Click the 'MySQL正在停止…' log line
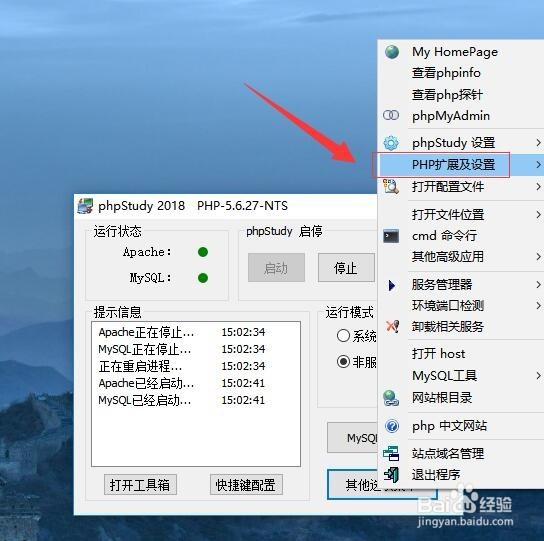 tap(182, 349)
